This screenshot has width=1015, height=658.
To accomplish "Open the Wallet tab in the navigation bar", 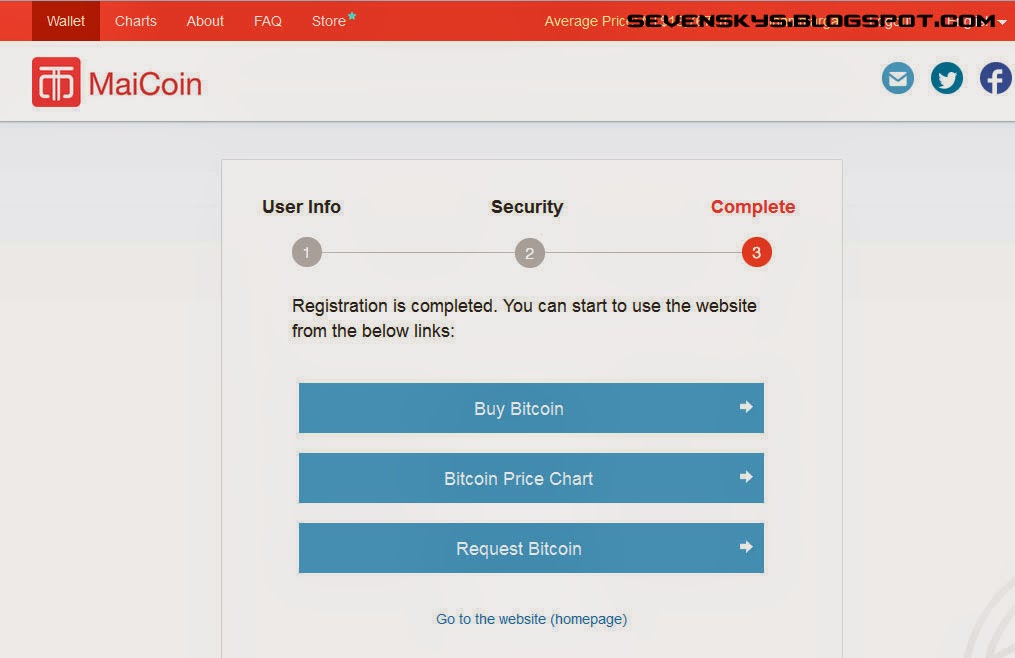I will pyautogui.click(x=65, y=21).
